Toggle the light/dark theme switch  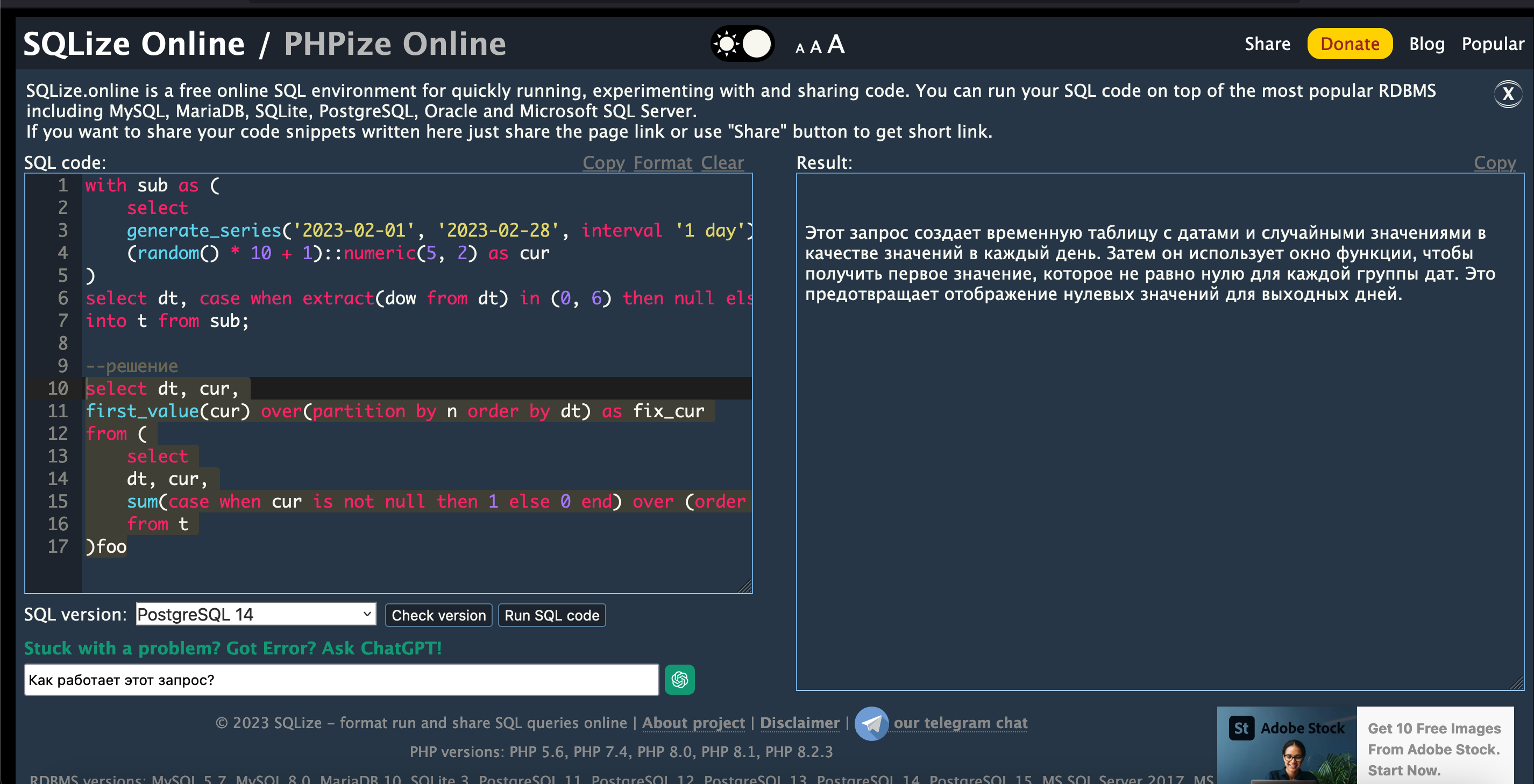(742, 44)
